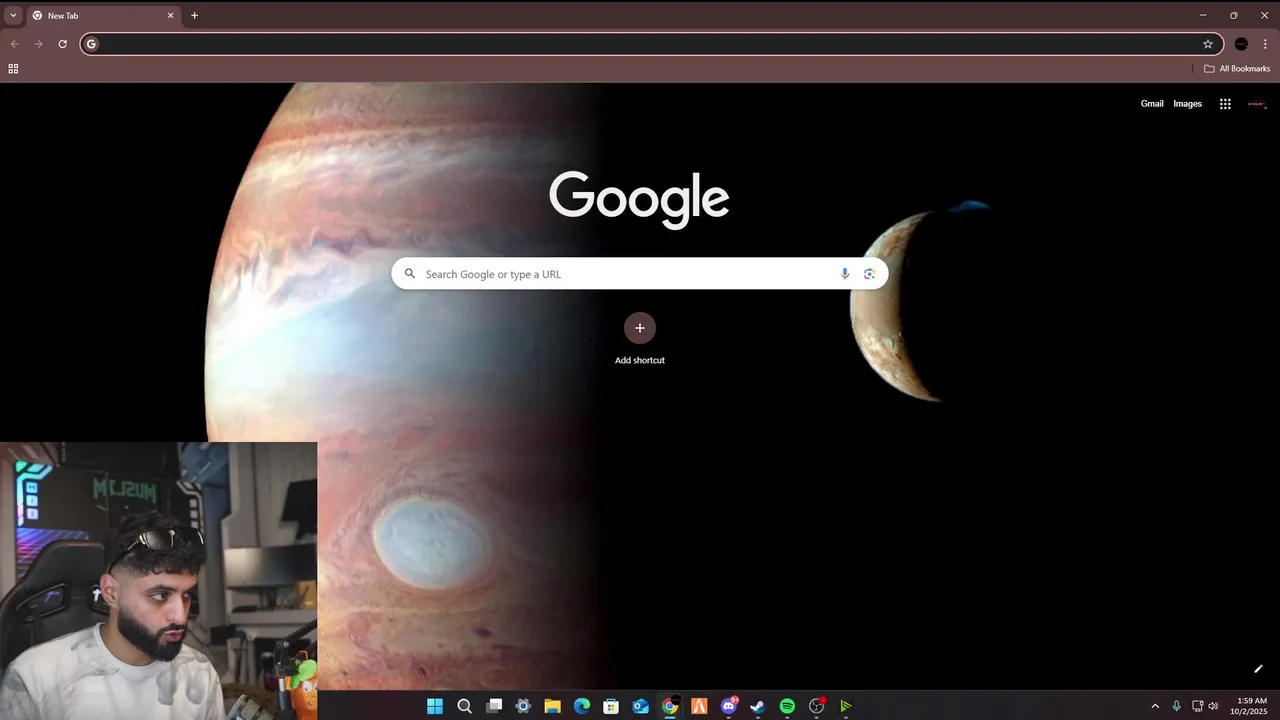Open the Images link
Viewport: 1280px width, 720px height.
tap(1187, 104)
